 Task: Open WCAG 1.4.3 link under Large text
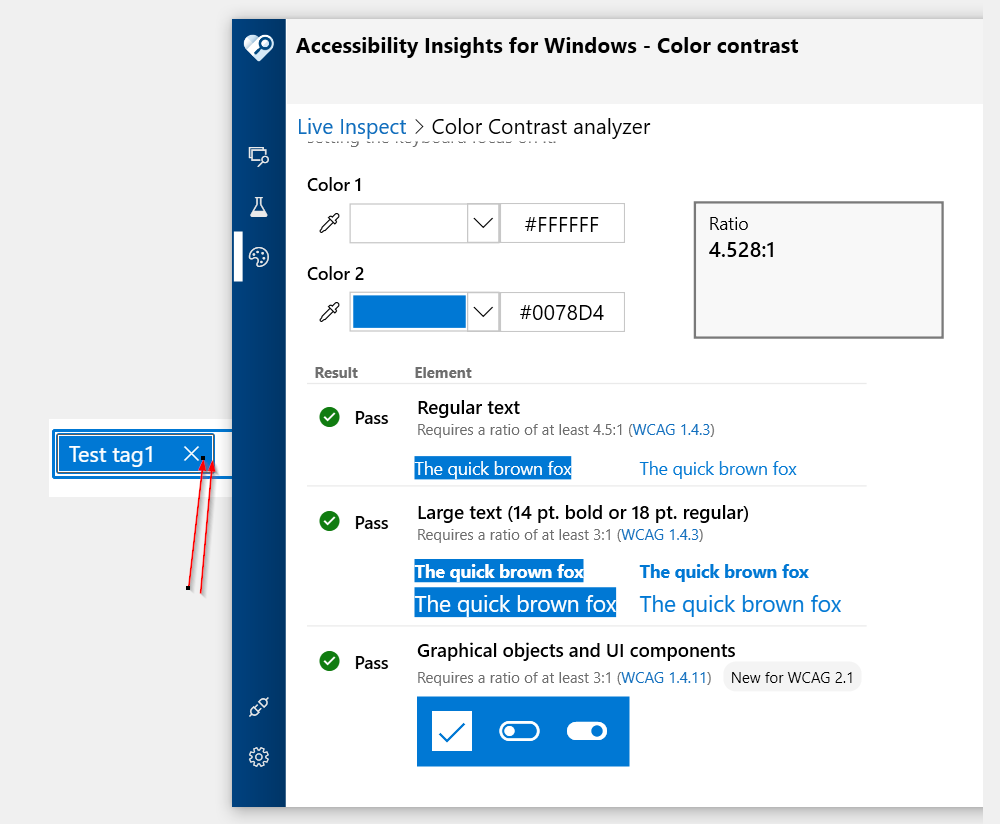(660, 534)
